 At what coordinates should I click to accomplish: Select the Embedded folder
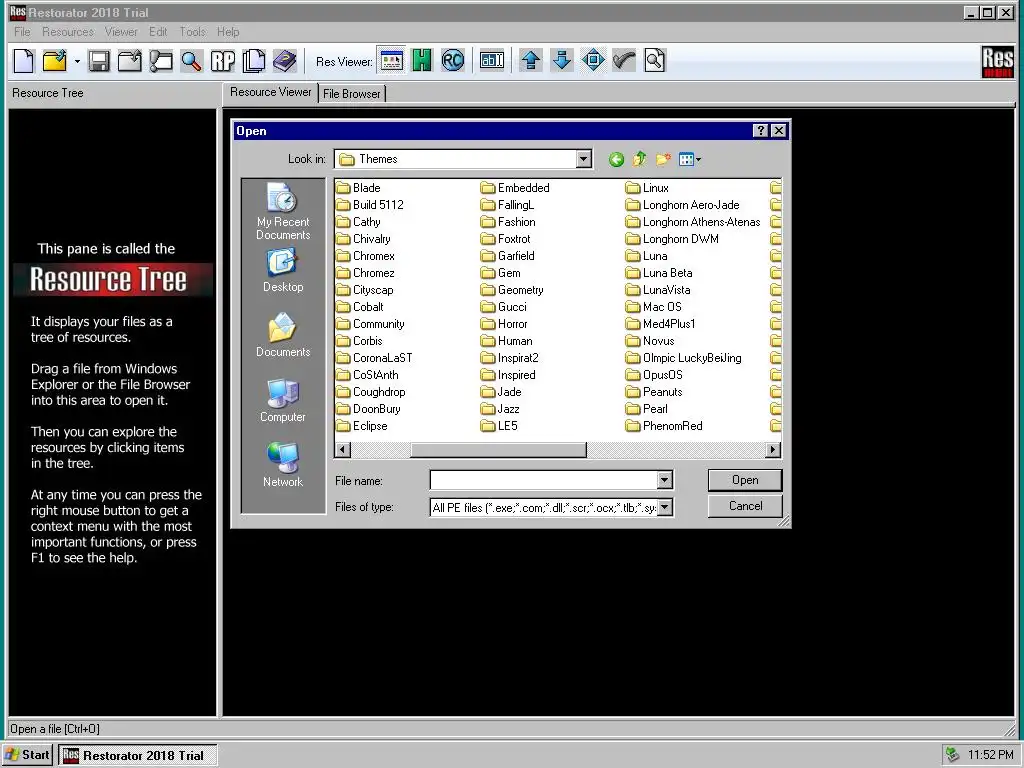click(515, 187)
